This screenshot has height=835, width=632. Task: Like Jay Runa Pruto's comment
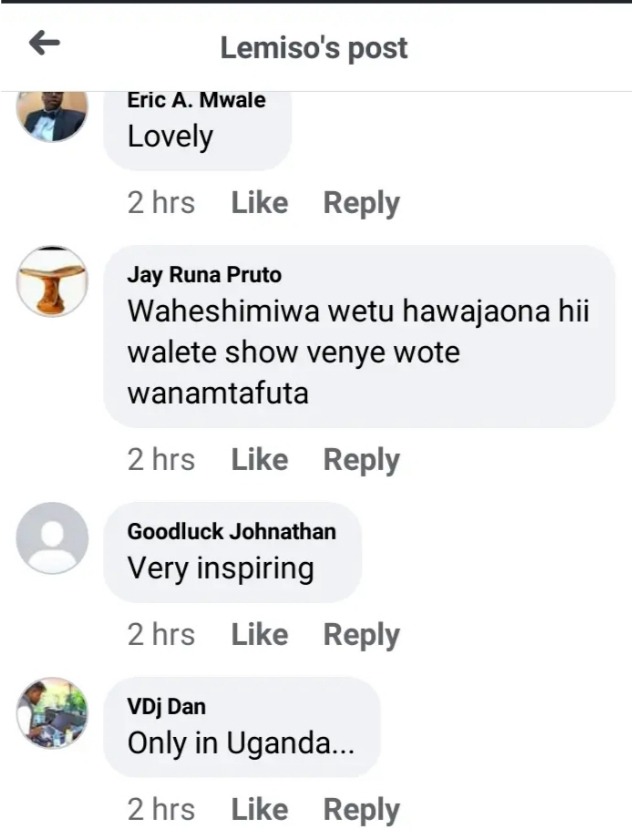pyautogui.click(x=259, y=460)
